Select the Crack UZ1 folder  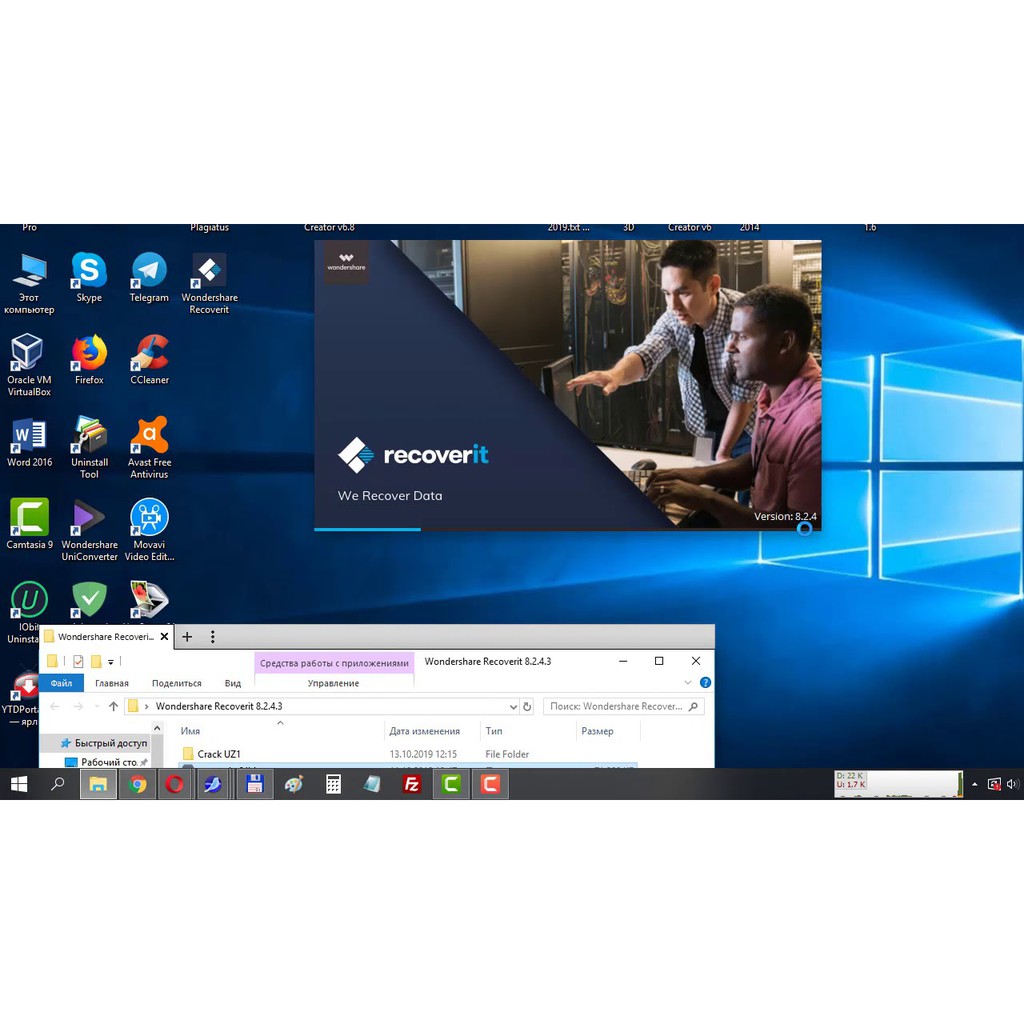tap(219, 754)
